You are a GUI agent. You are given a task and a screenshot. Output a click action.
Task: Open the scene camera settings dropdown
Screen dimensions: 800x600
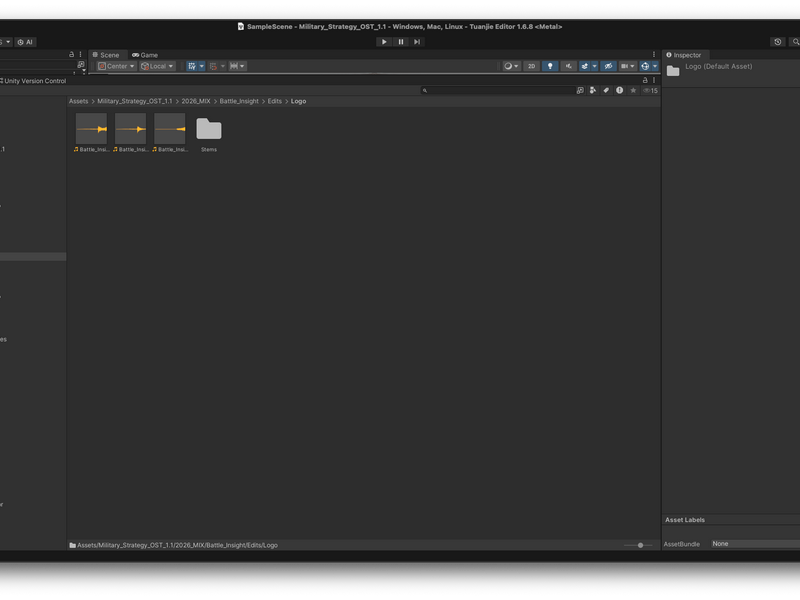pyautogui.click(x=627, y=66)
